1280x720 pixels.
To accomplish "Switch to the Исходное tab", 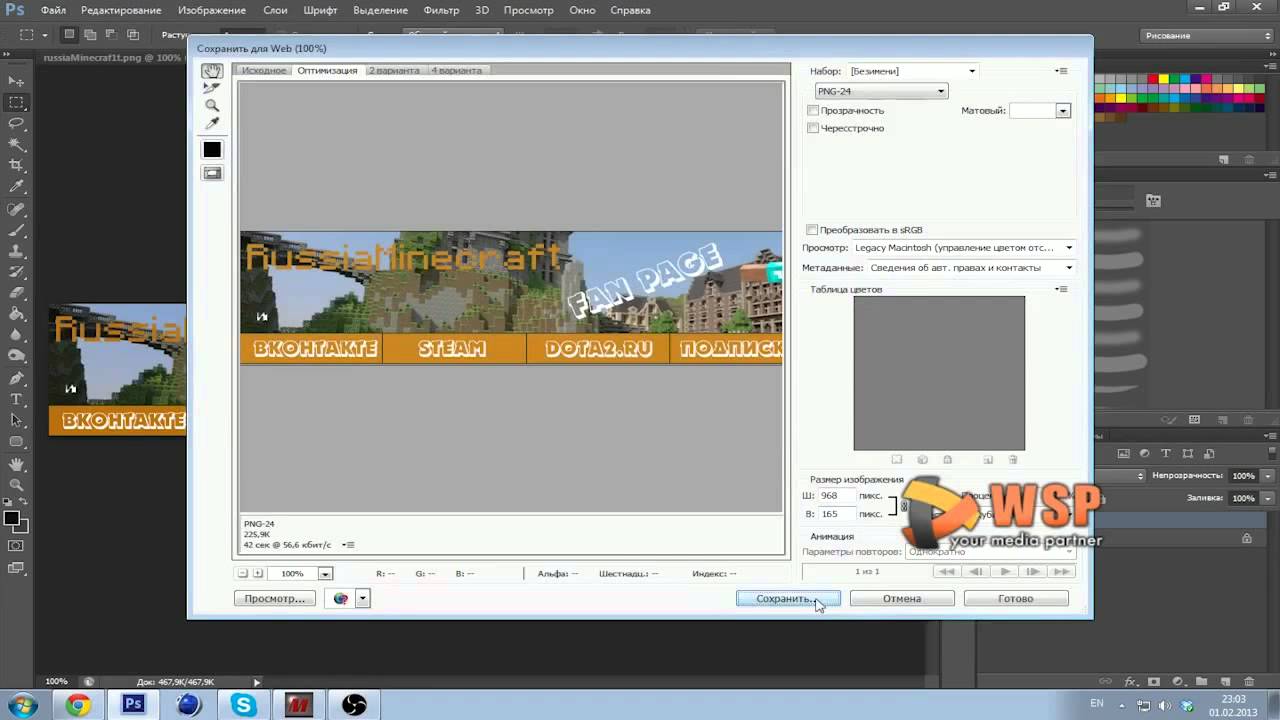I will click(x=263, y=70).
